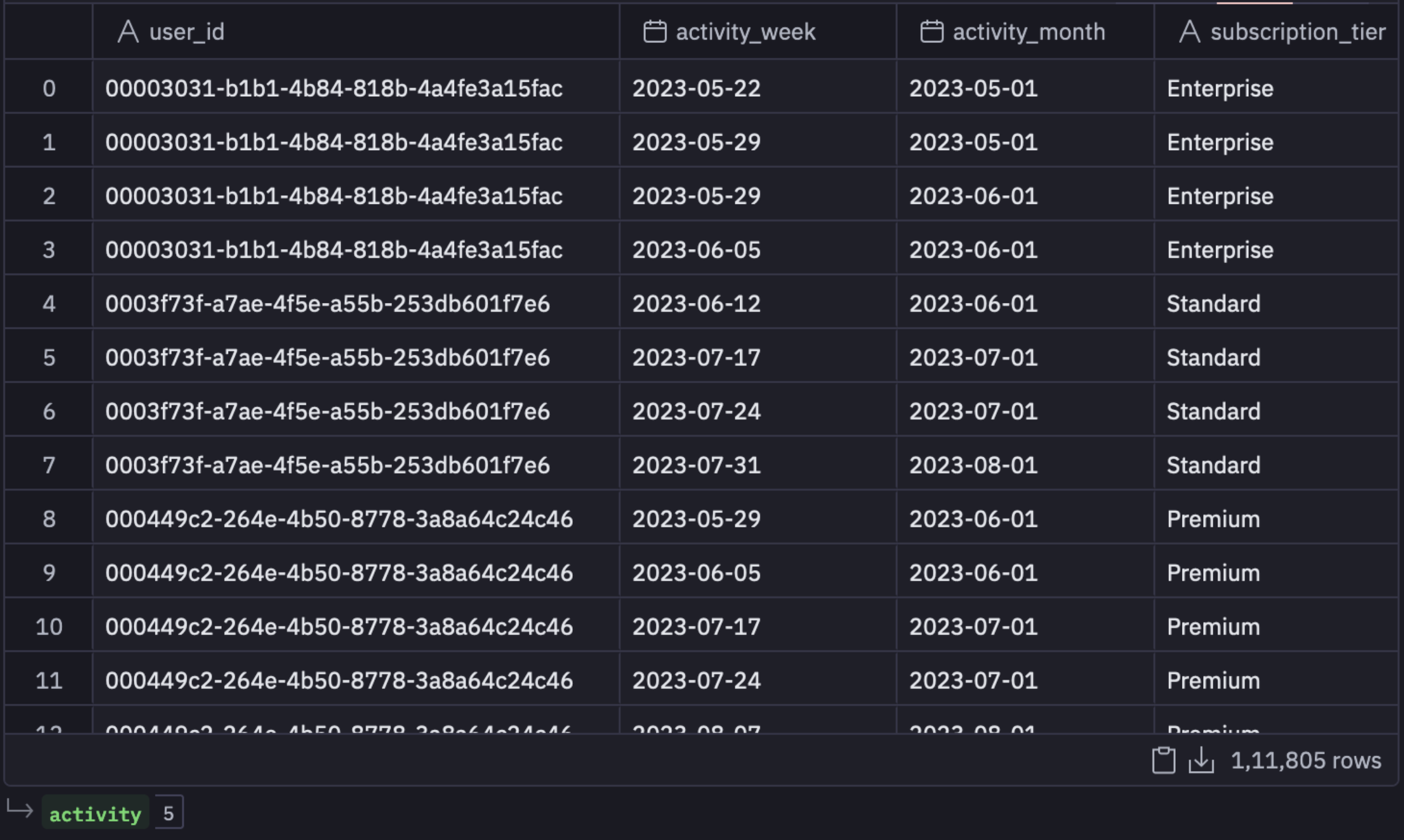Select row index 0
The height and width of the screenshot is (840, 1404).
point(48,88)
